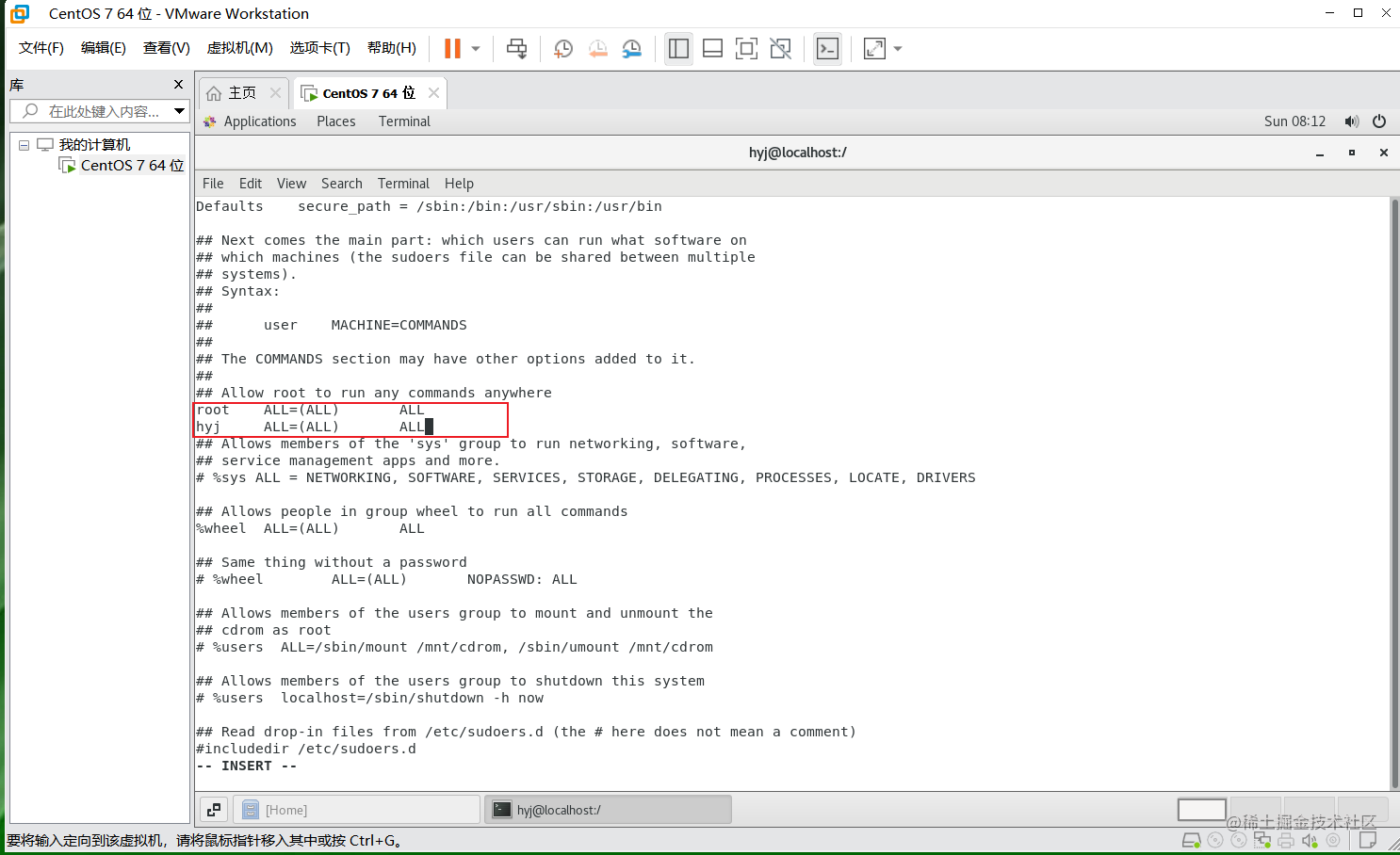This screenshot has width=1400, height=855.
Task: Click the GNOME power icon
Action: 1379,121
